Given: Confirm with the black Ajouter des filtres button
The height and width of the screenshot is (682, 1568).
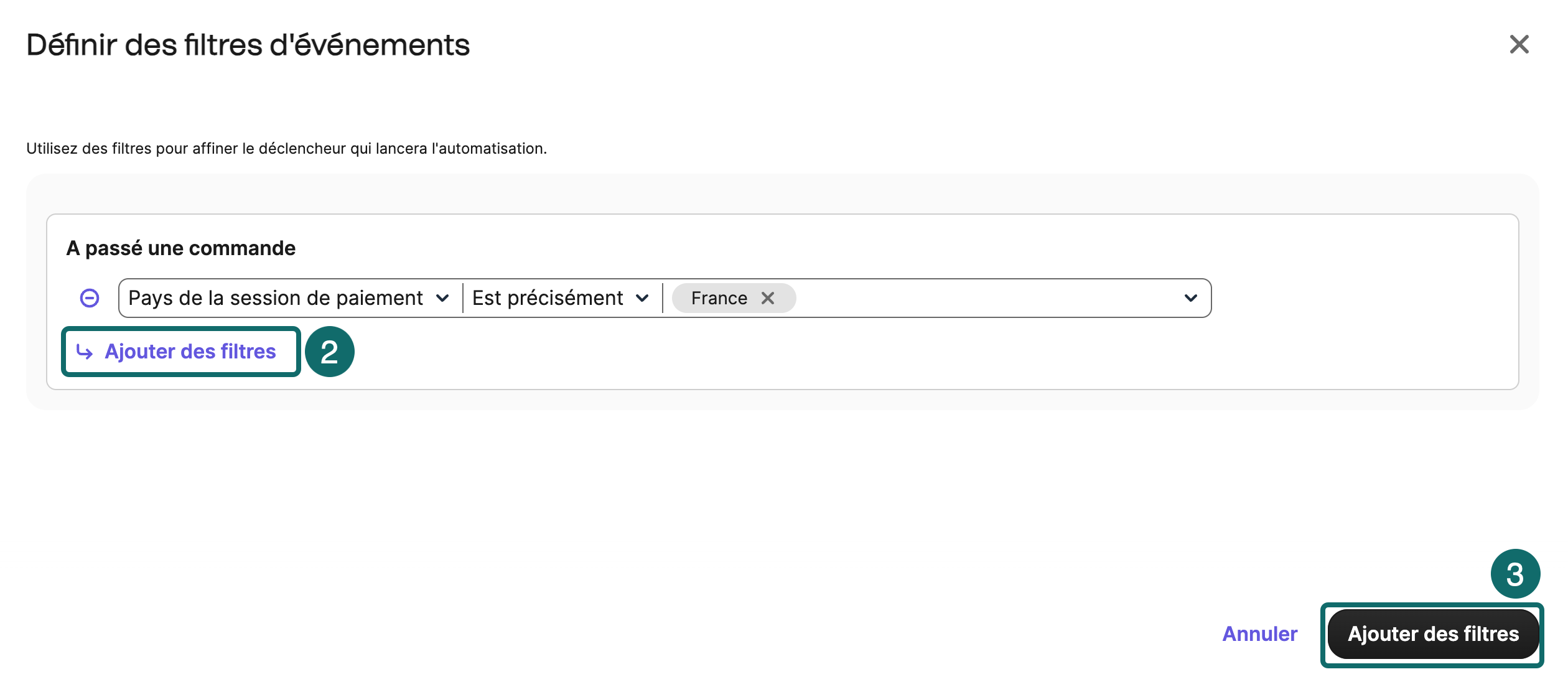Looking at the screenshot, I should pyautogui.click(x=1433, y=634).
